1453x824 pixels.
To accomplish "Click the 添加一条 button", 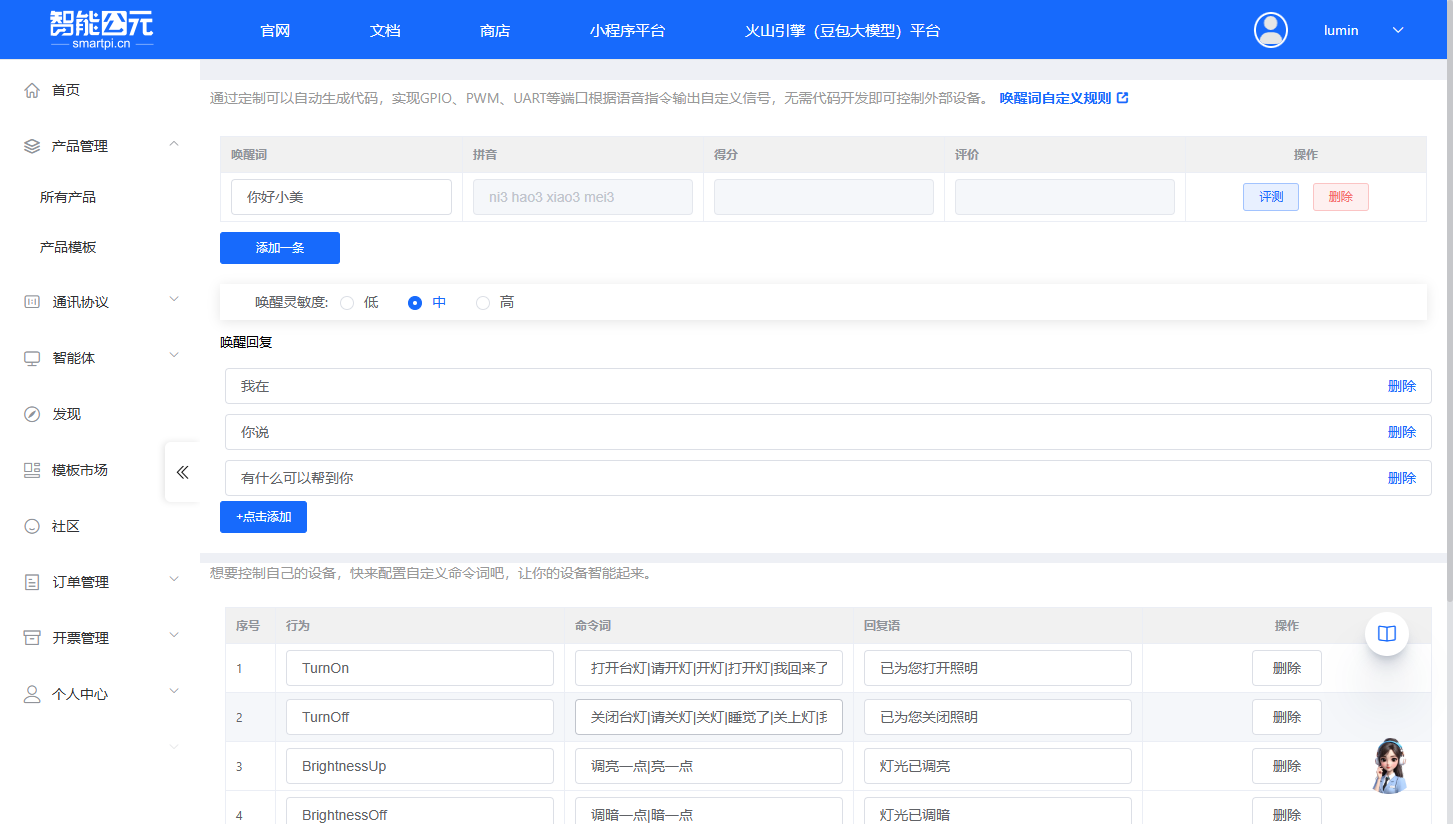I will tap(280, 248).
